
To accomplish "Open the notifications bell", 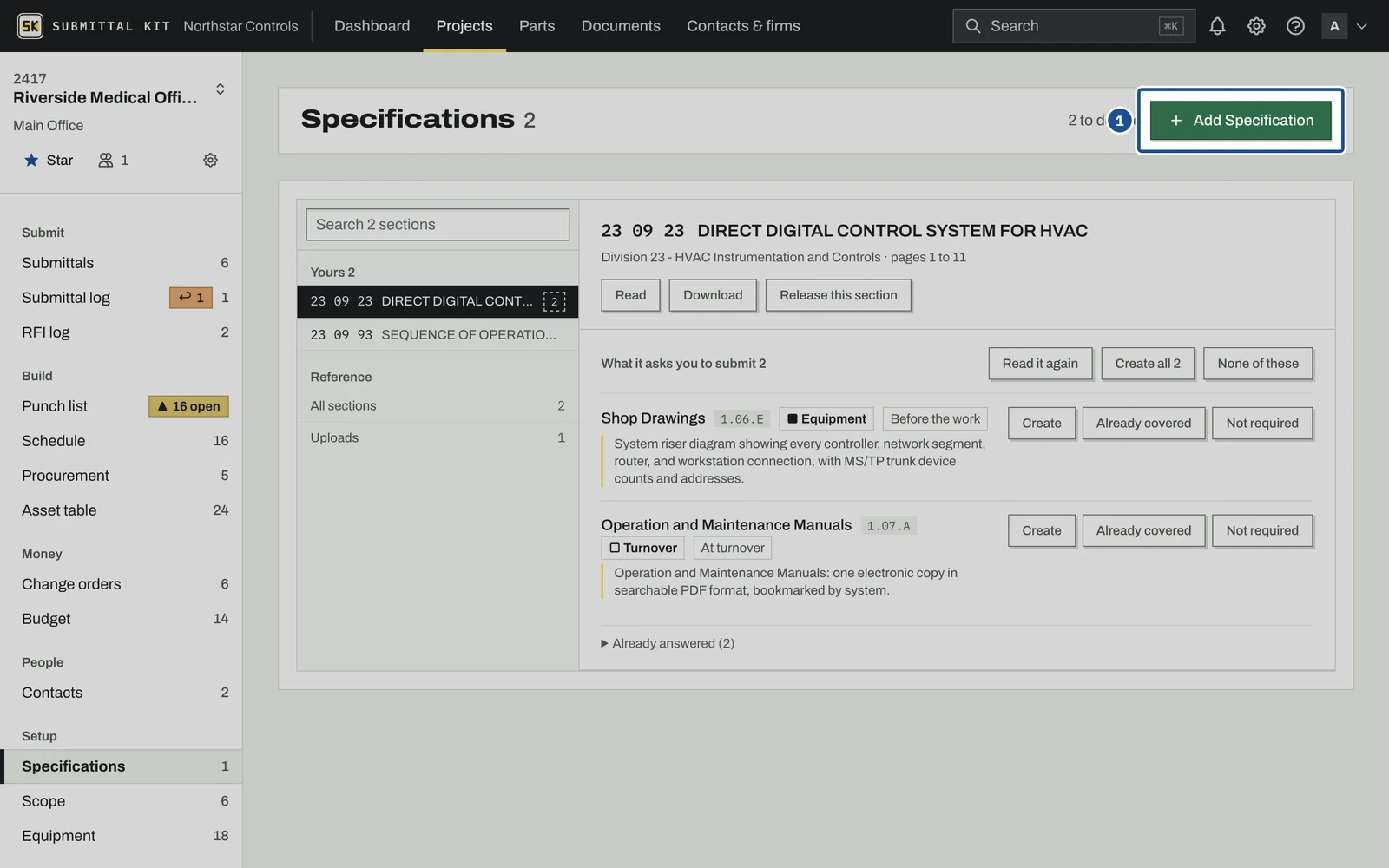I will (x=1217, y=26).
